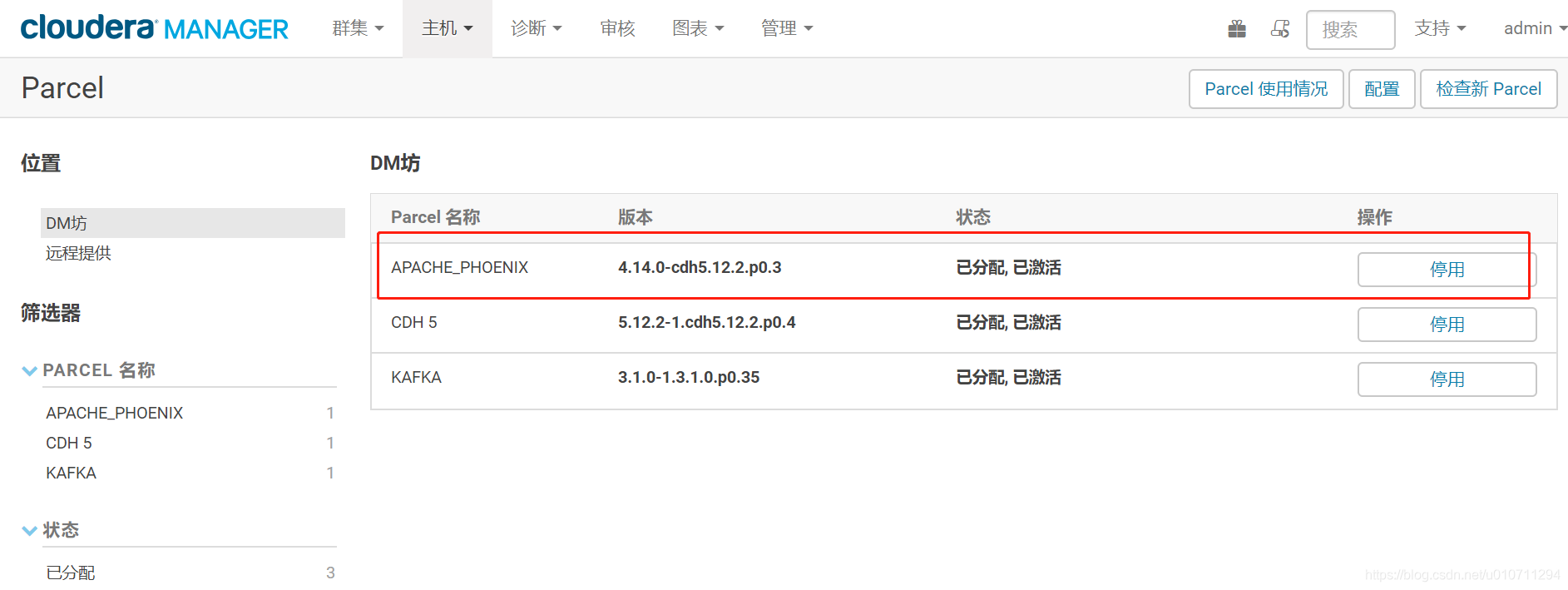Open the 图表 dropdown menu
1568x590 pixels.
click(698, 28)
